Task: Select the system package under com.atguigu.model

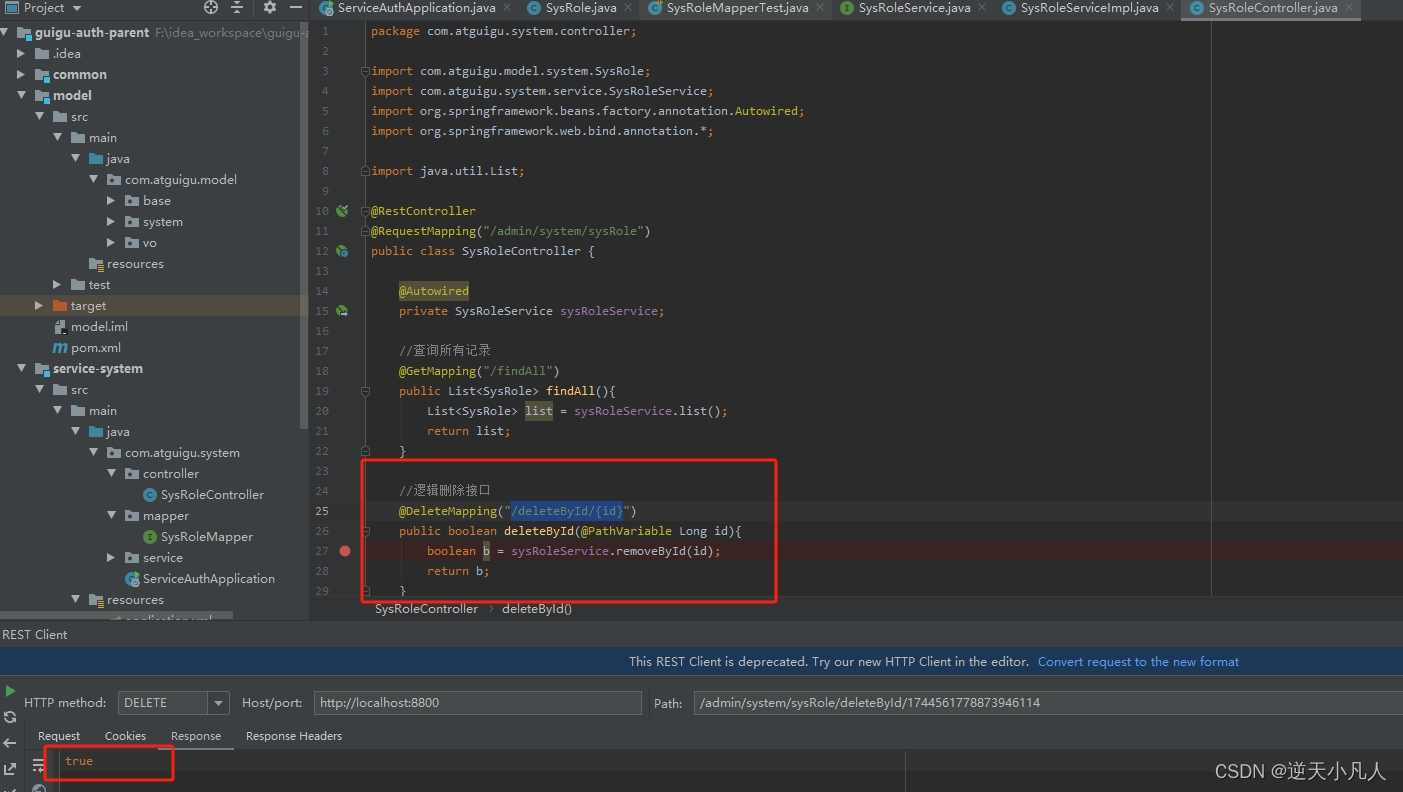Action: [x=163, y=222]
